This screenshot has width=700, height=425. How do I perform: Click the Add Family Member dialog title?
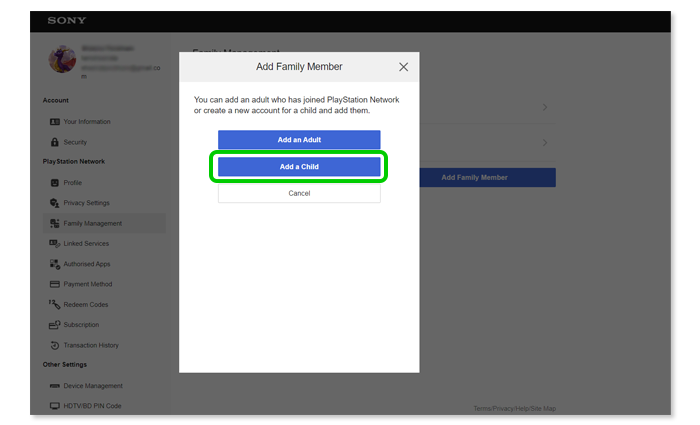pyautogui.click(x=299, y=67)
